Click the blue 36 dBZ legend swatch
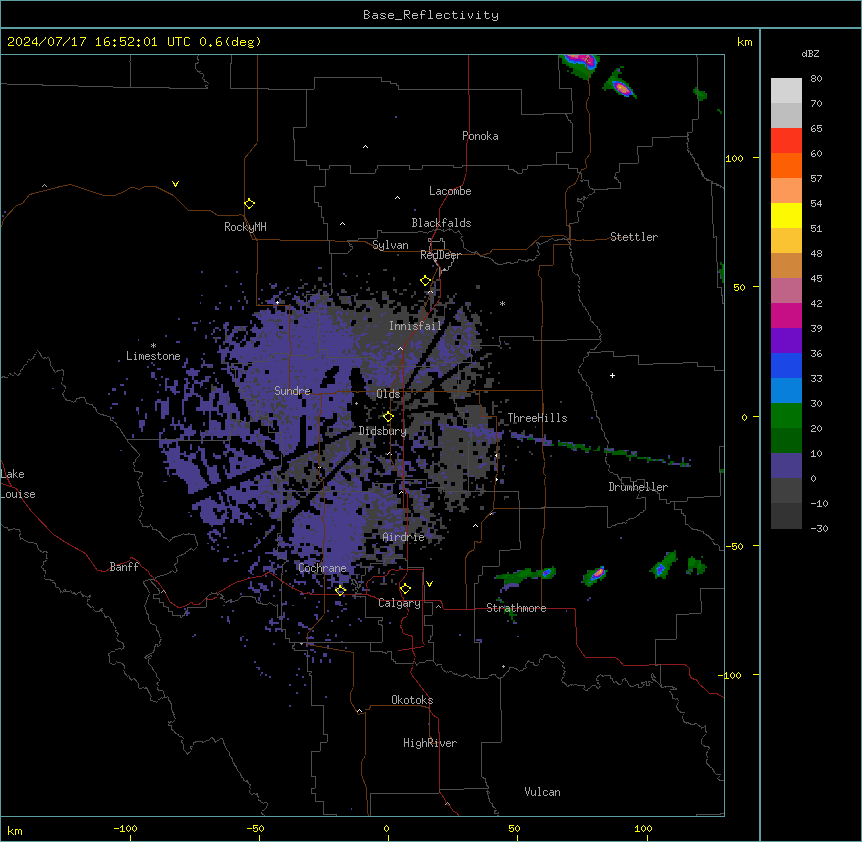Viewport: 862px width, 842px height. [786, 365]
